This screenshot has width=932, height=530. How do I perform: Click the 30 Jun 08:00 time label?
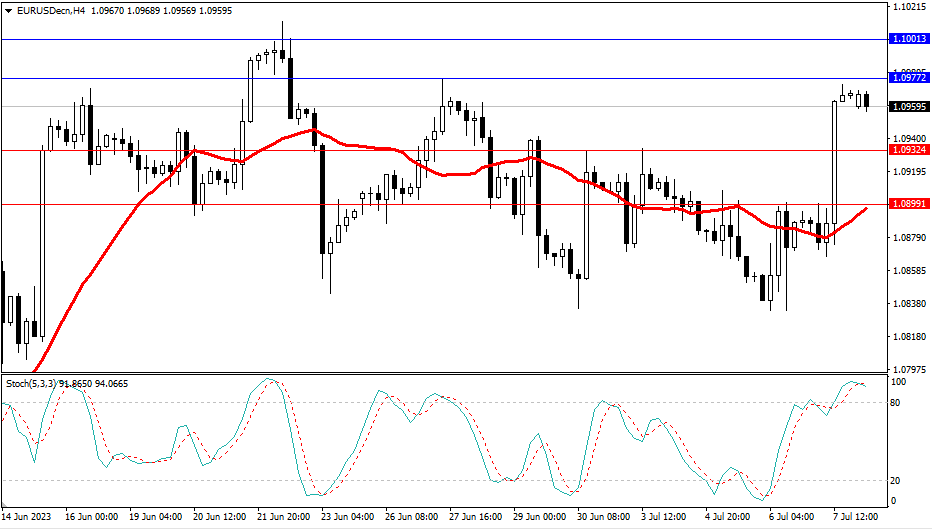point(603,518)
